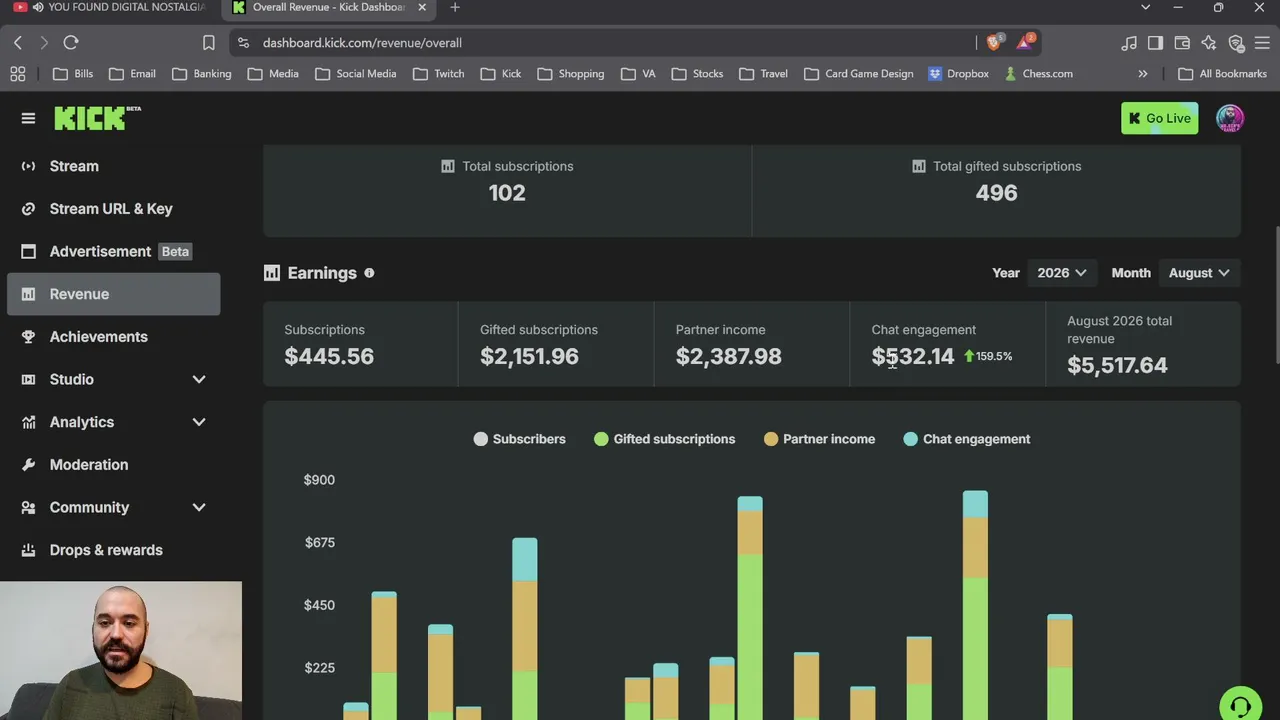Open the support chat headset icon
This screenshot has width=1280, height=720.
pos(1240,705)
